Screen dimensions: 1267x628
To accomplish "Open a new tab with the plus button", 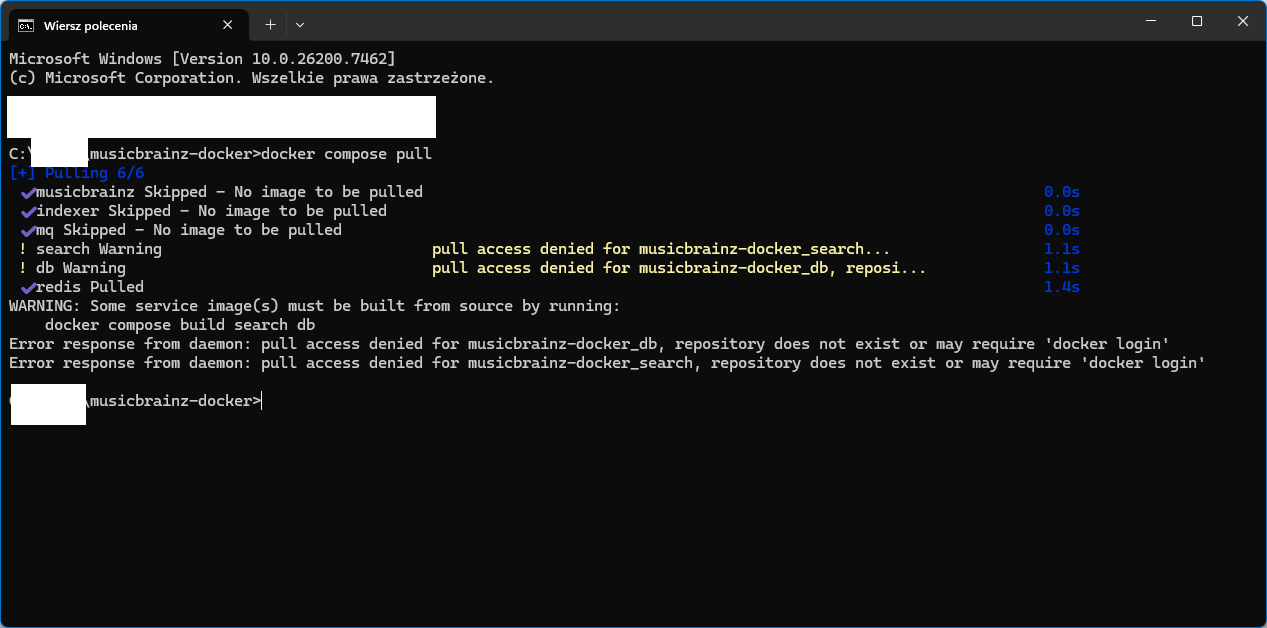I will (x=270, y=24).
